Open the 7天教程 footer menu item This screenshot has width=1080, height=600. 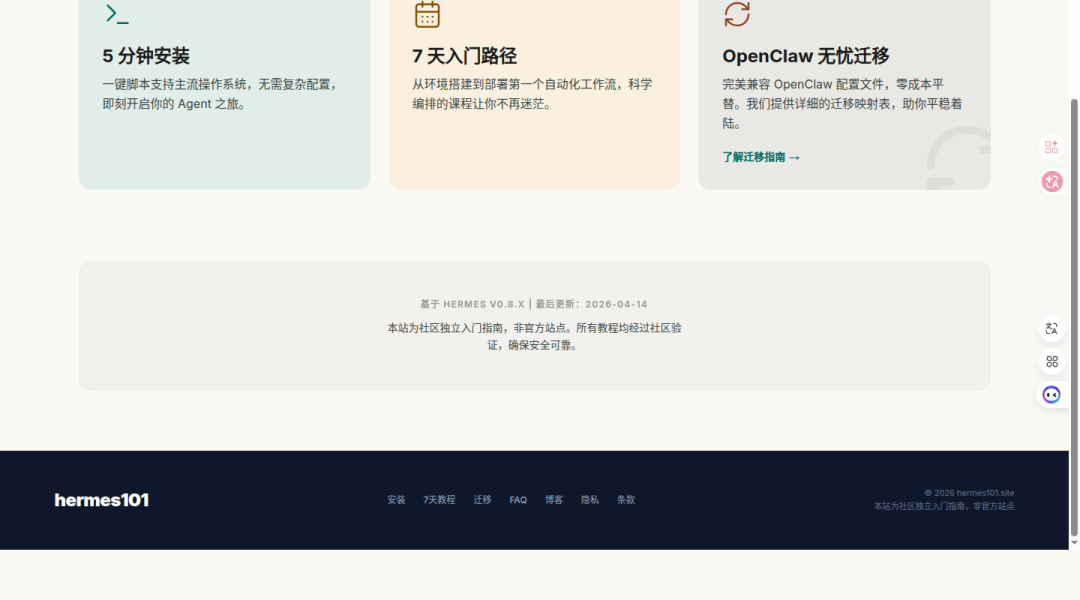[x=440, y=500]
